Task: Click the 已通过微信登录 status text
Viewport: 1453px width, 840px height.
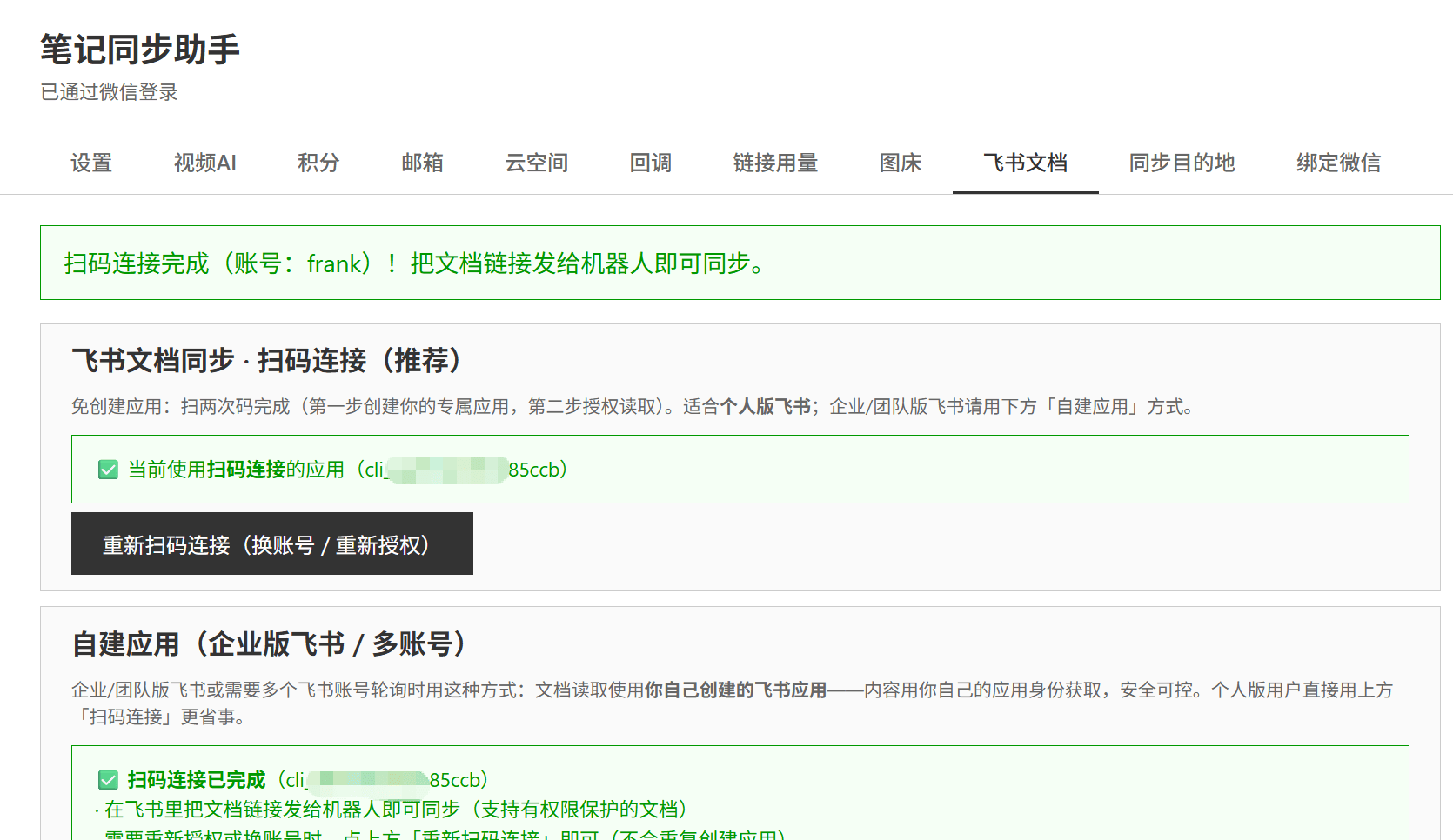Action: (109, 92)
